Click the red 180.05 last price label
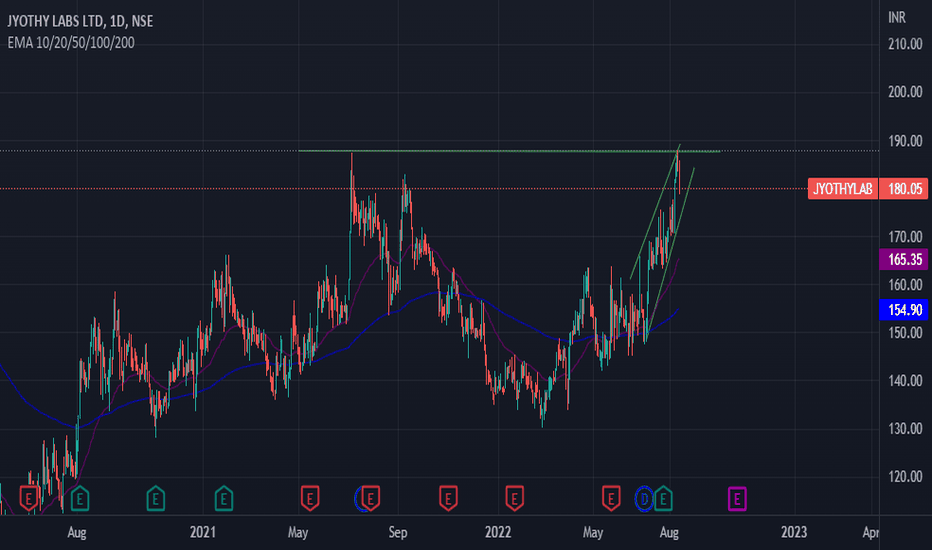The image size is (932, 550). (x=904, y=189)
